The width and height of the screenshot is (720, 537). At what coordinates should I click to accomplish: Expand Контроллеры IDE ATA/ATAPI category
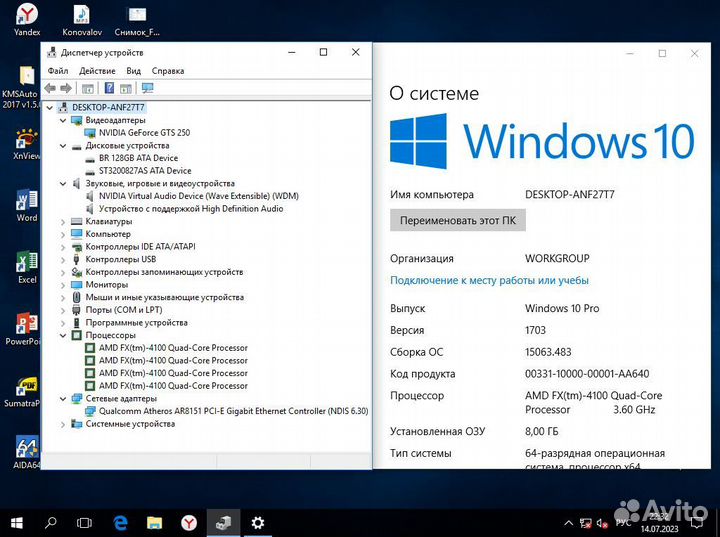coord(63,247)
